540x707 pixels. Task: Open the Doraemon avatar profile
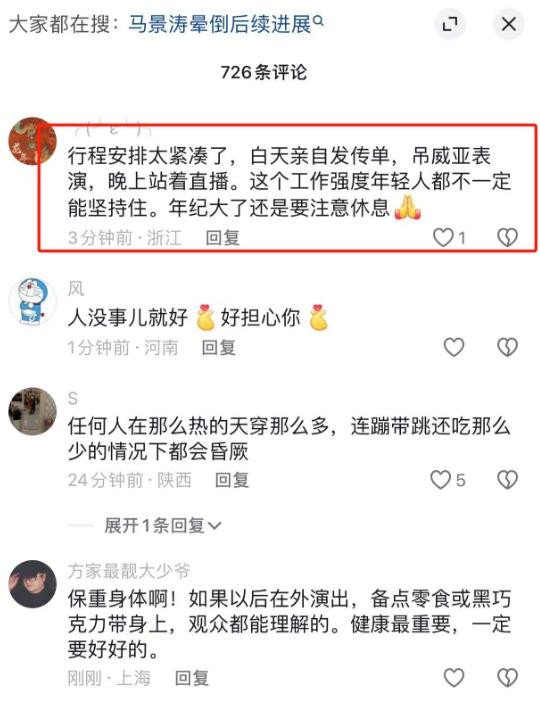pyautogui.click(x=32, y=301)
